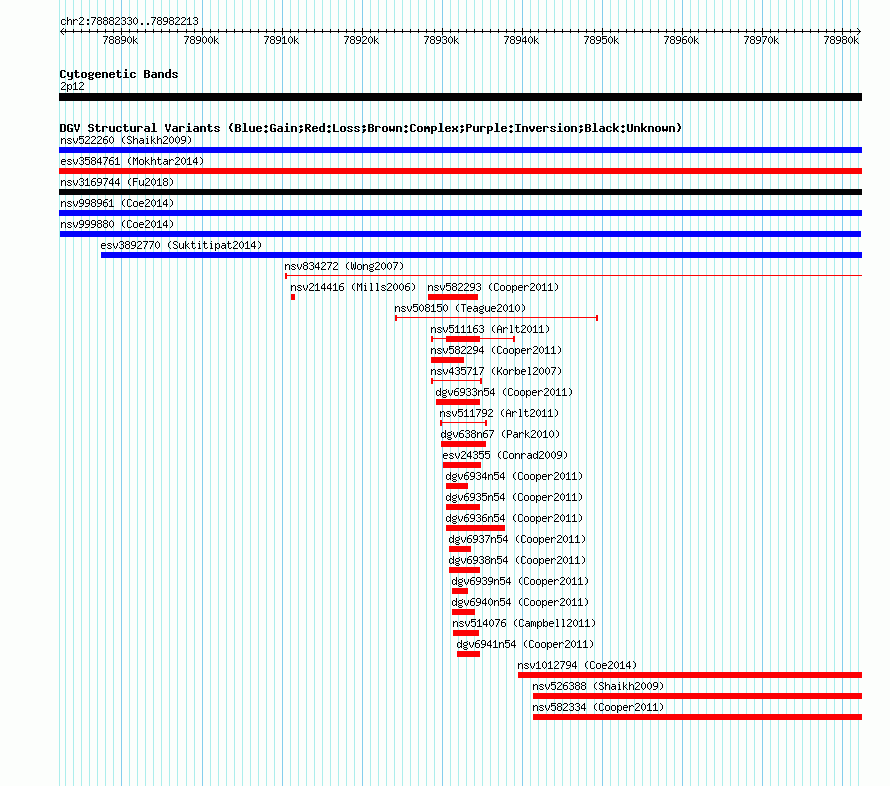Screen dimensions: 890x786
Task: Click nsv511792 (Arlt2011) label
Action: [x=499, y=413]
